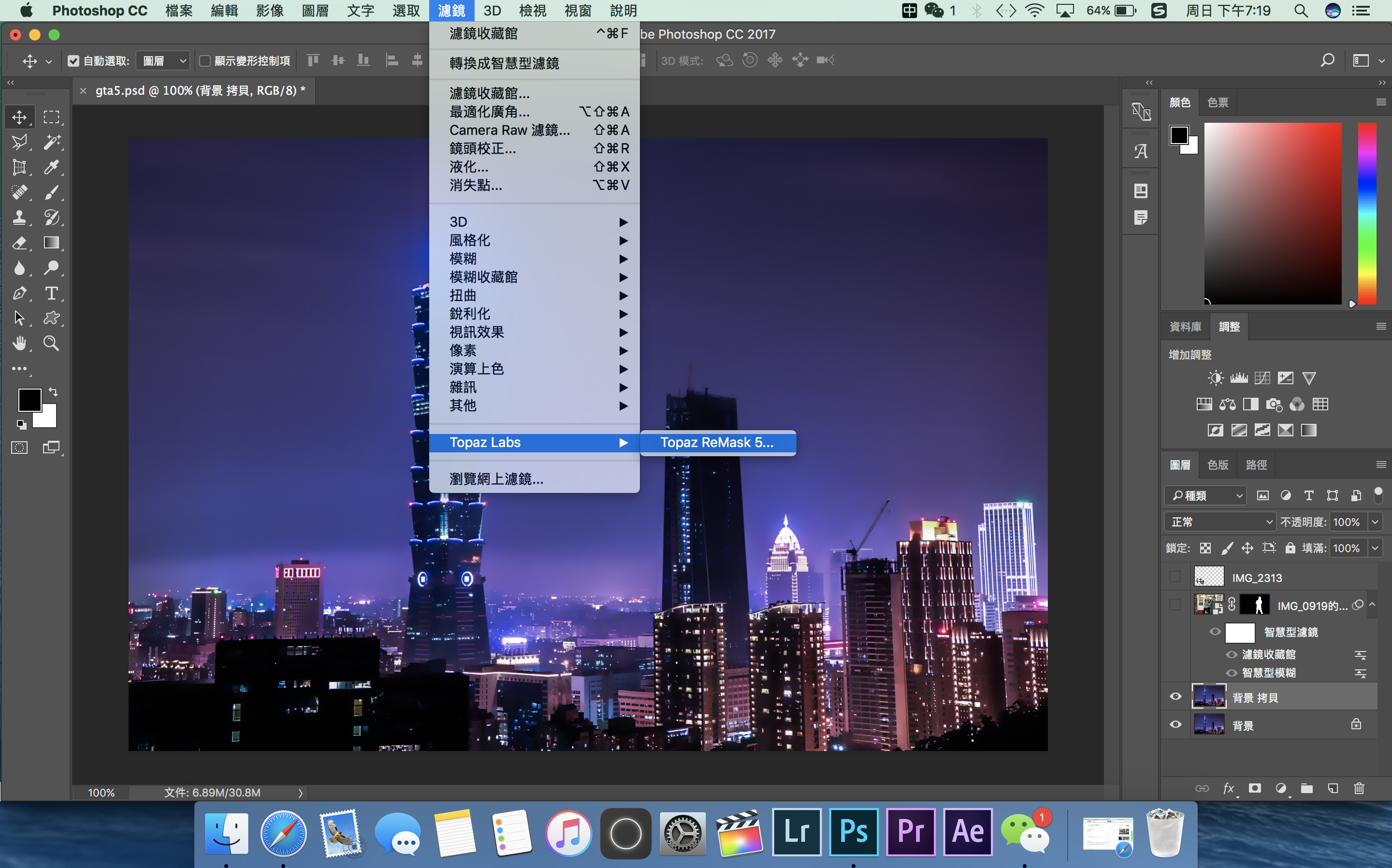Collapse the IMG_0919 smart filters list
Screen dimensions: 1392x868
pyautogui.click(x=1372, y=605)
